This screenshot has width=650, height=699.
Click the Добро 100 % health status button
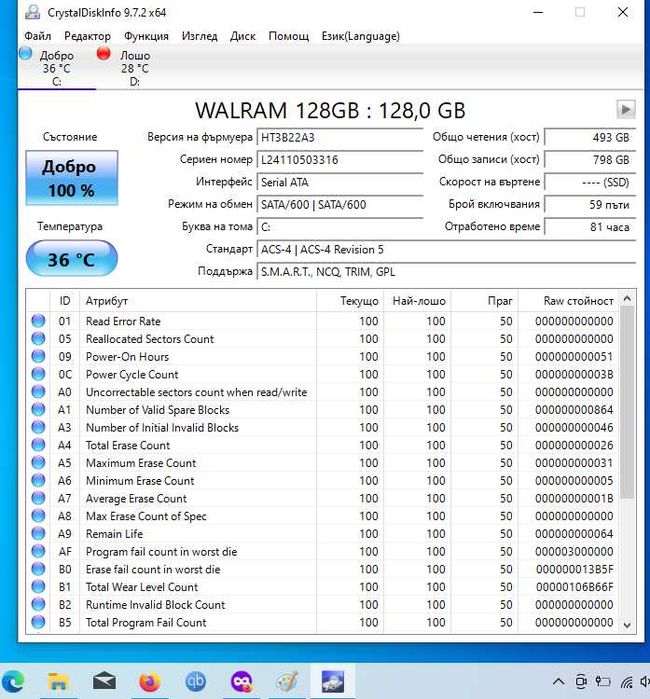72,178
